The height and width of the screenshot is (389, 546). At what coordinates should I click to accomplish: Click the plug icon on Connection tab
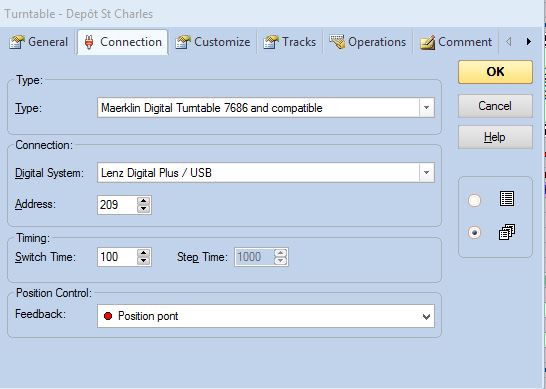point(89,42)
